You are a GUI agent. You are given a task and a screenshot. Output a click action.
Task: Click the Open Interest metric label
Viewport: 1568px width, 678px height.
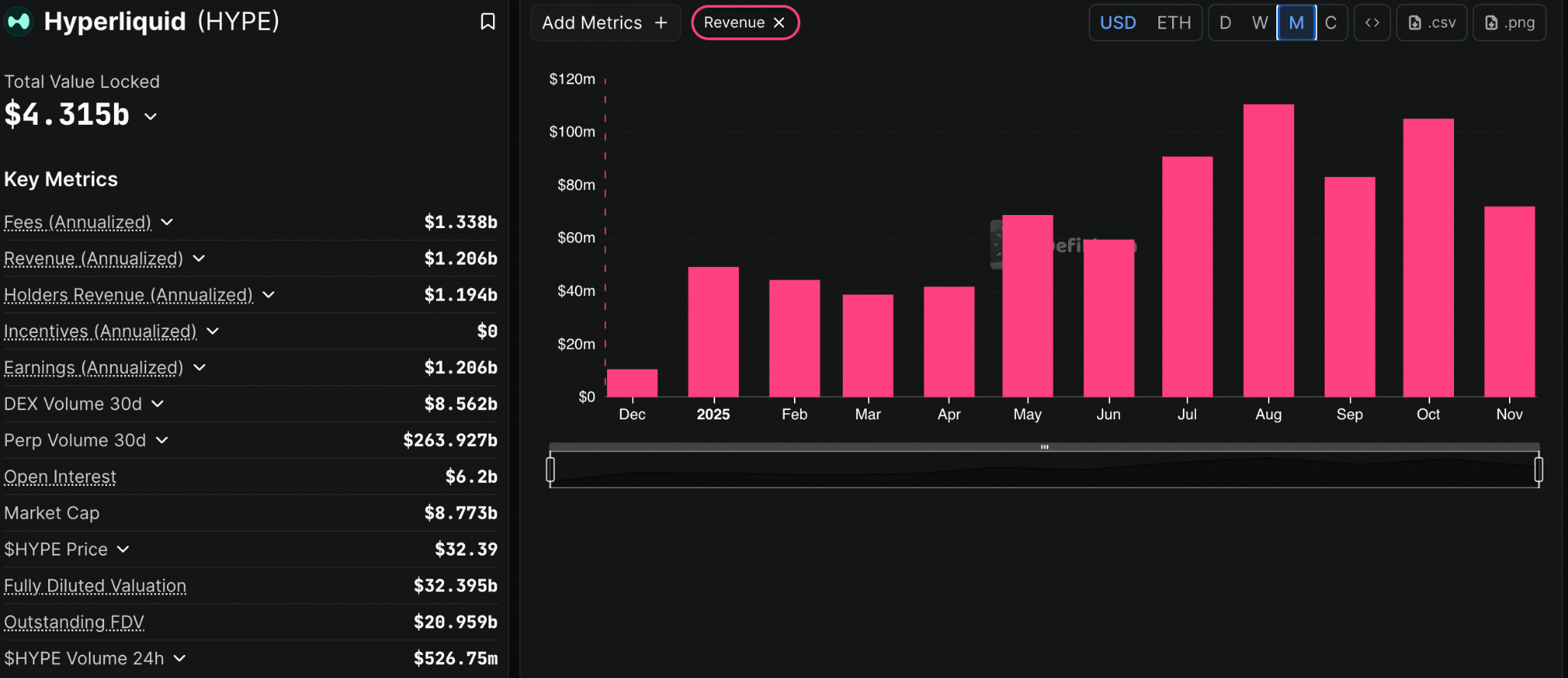(60, 477)
